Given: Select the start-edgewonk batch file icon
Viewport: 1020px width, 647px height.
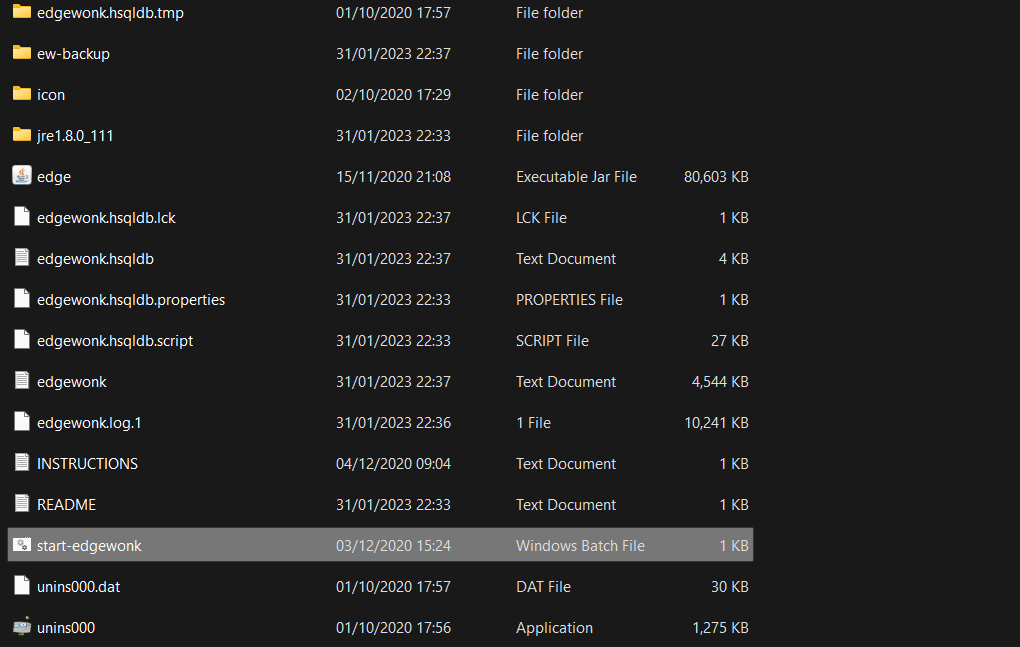Looking at the screenshot, I should tap(22, 545).
